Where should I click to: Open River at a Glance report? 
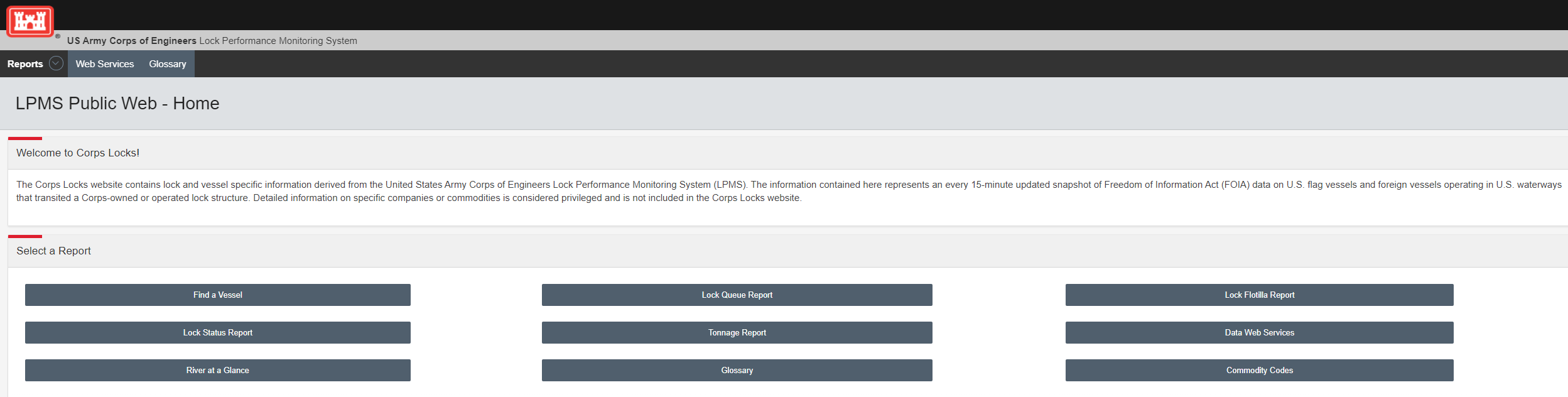click(x=218, y=371)
